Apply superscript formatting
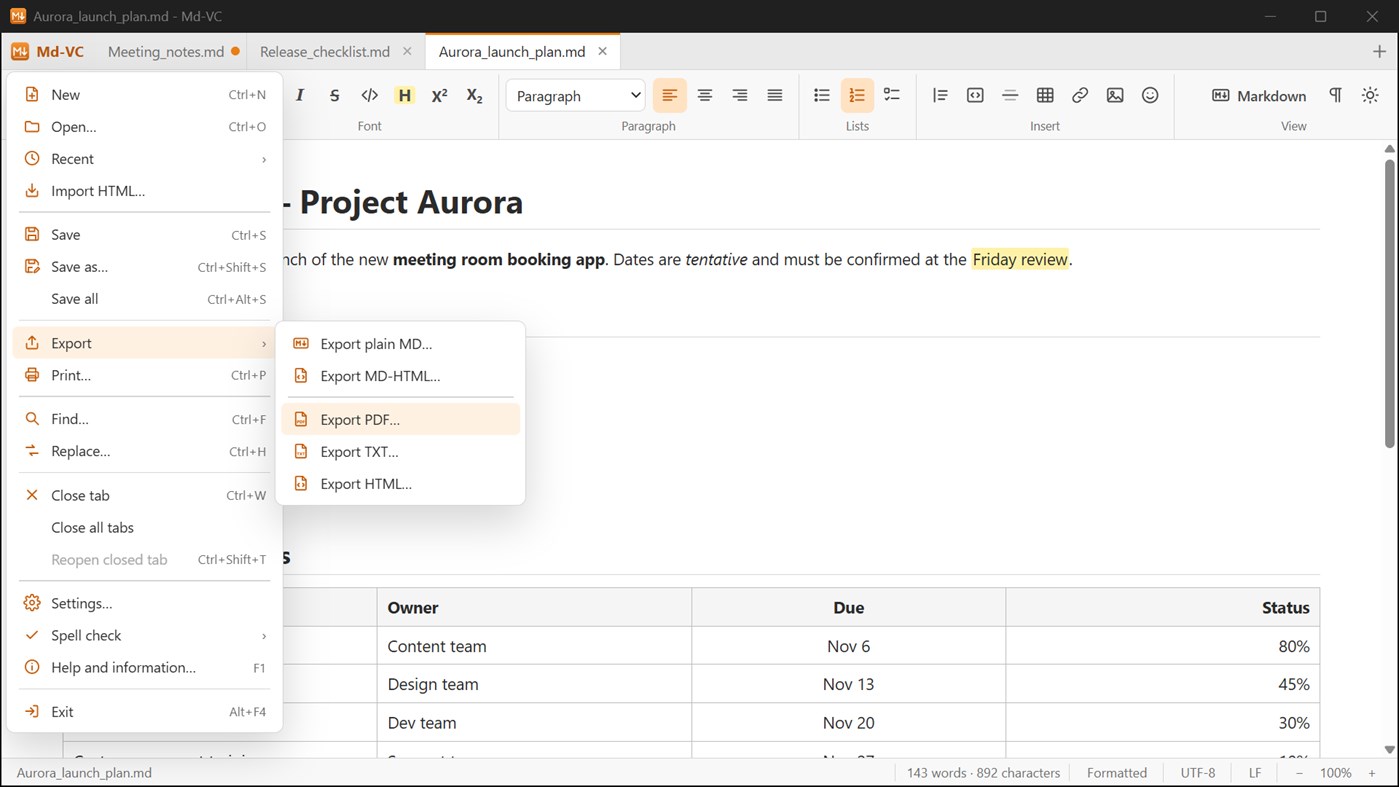This screenshot has width=1399, height=787. point(439,96)
